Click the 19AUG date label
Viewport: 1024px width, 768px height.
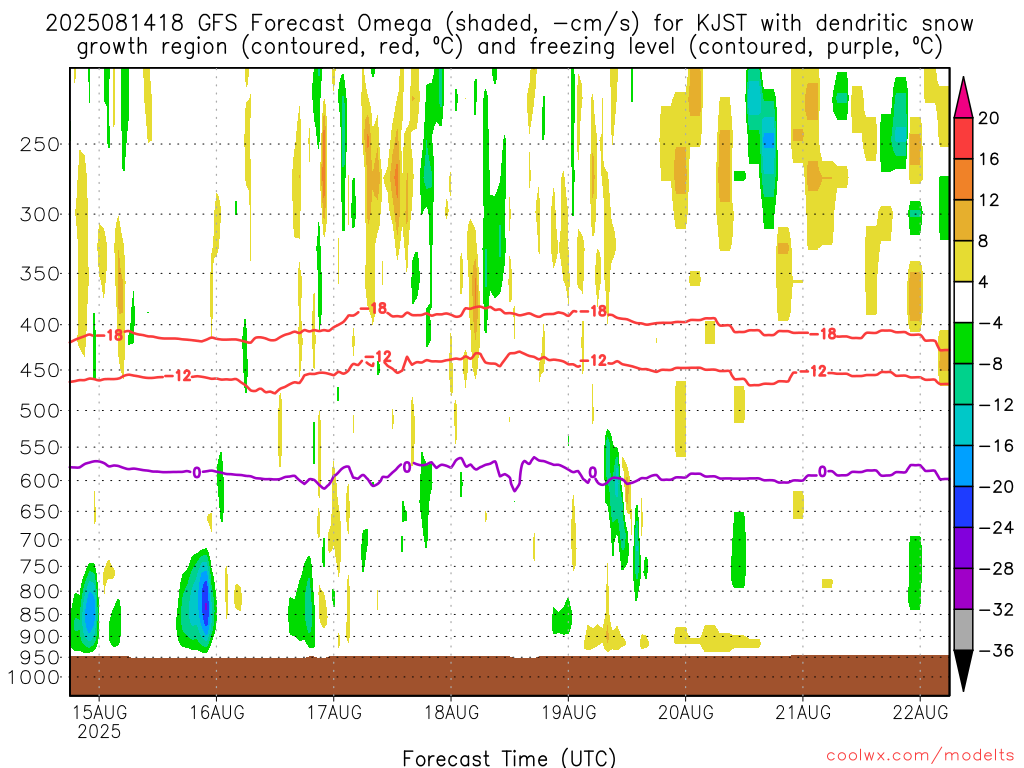(x=568, y=712)
